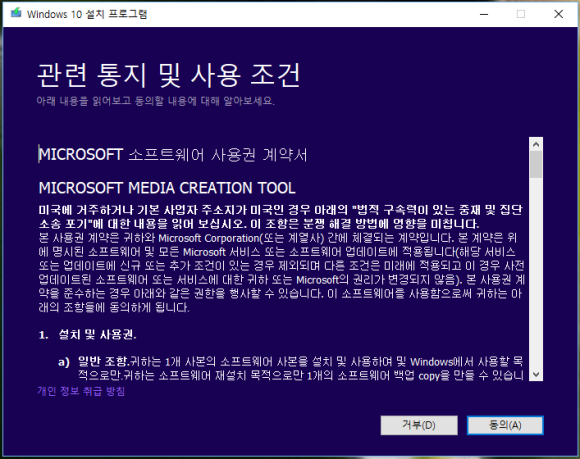Image resolution: width=580 pixels, height=459 pixels.
Task: Click the MICROSOFT 소프트웨어 사용권 계약서 title
Action: [x=173, y=155]
